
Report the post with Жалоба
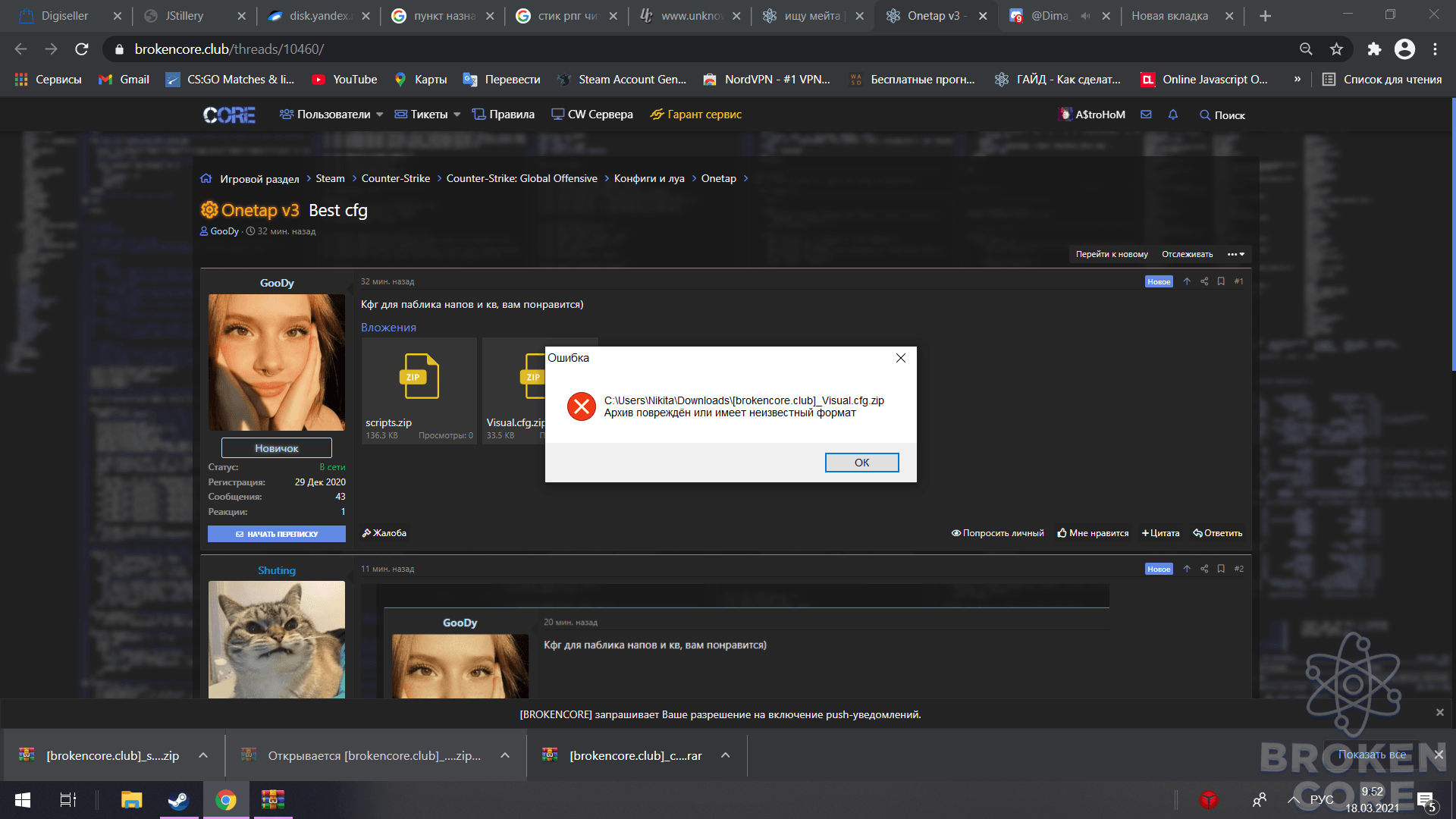tap(384, 533)
